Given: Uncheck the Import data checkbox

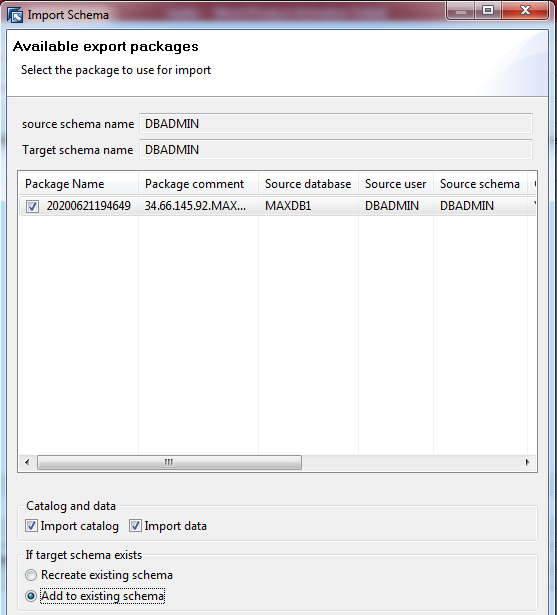Looking at the screenshot, I should pos(135,526).
